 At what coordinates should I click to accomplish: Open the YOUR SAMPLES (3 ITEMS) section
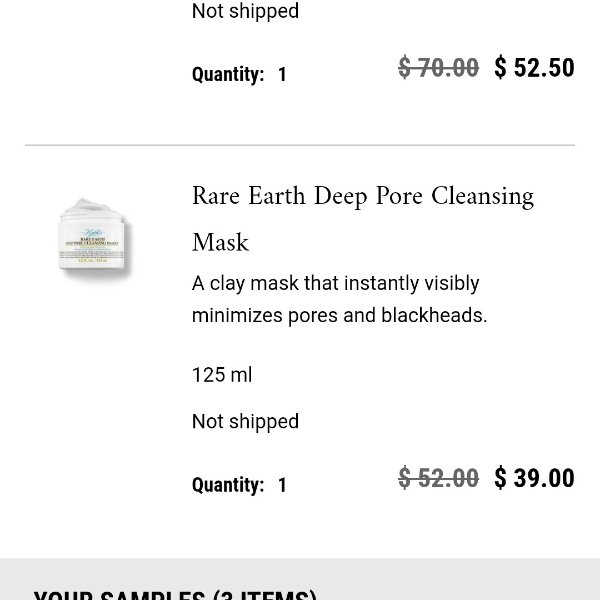[175, 594]
